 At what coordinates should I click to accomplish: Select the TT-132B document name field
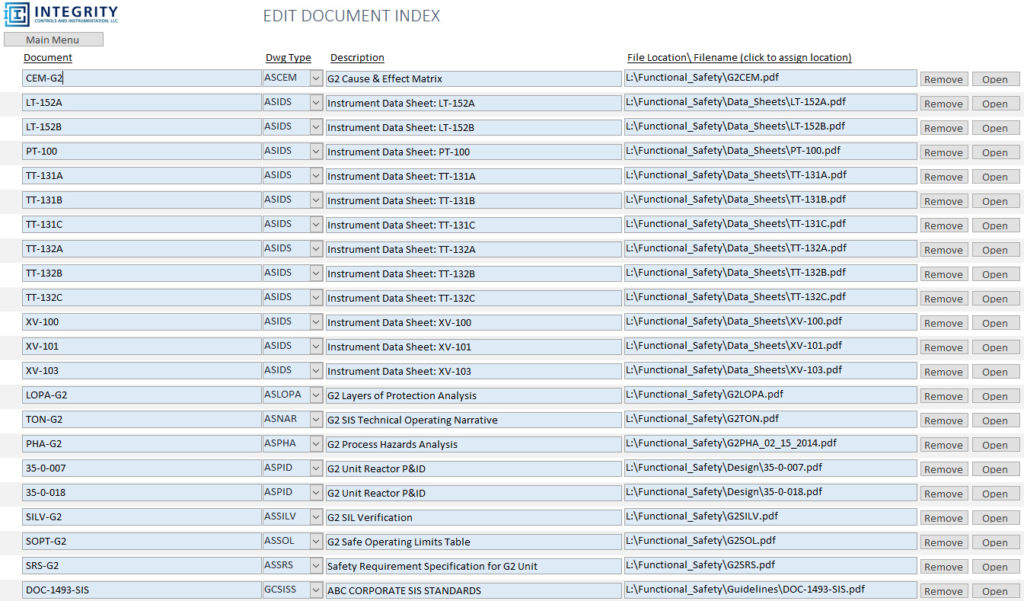click(x=140, y=273)
